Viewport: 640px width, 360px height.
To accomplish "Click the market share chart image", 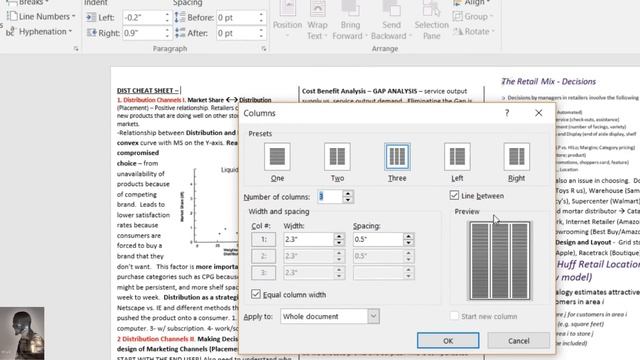I will (x=209, y=210).
